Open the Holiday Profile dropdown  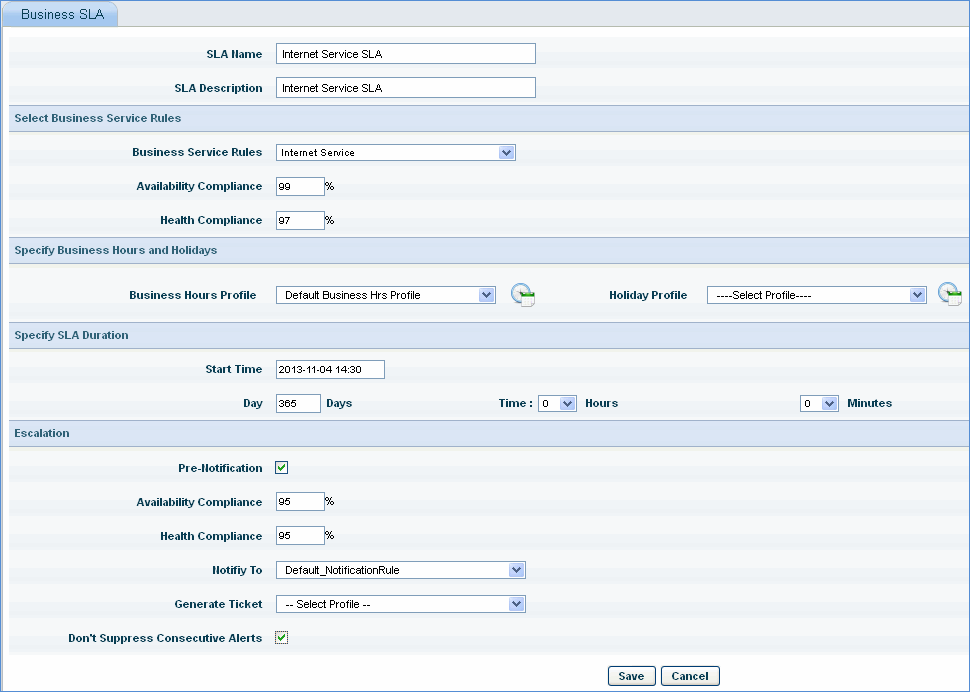816,295
